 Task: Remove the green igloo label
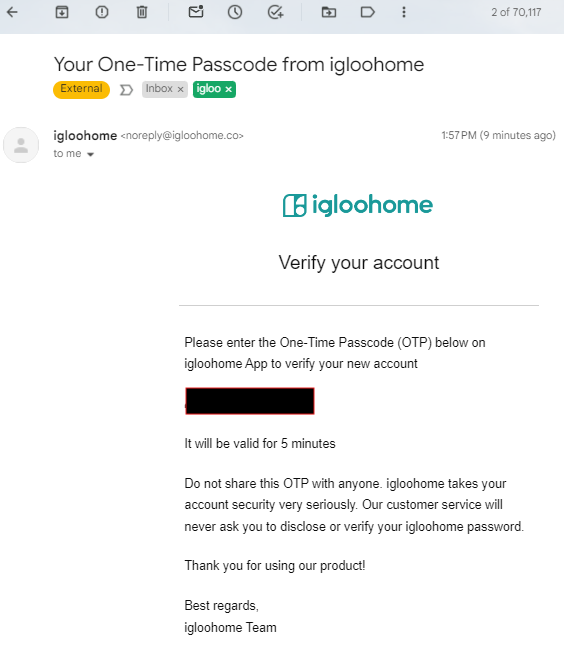[229, 89]
